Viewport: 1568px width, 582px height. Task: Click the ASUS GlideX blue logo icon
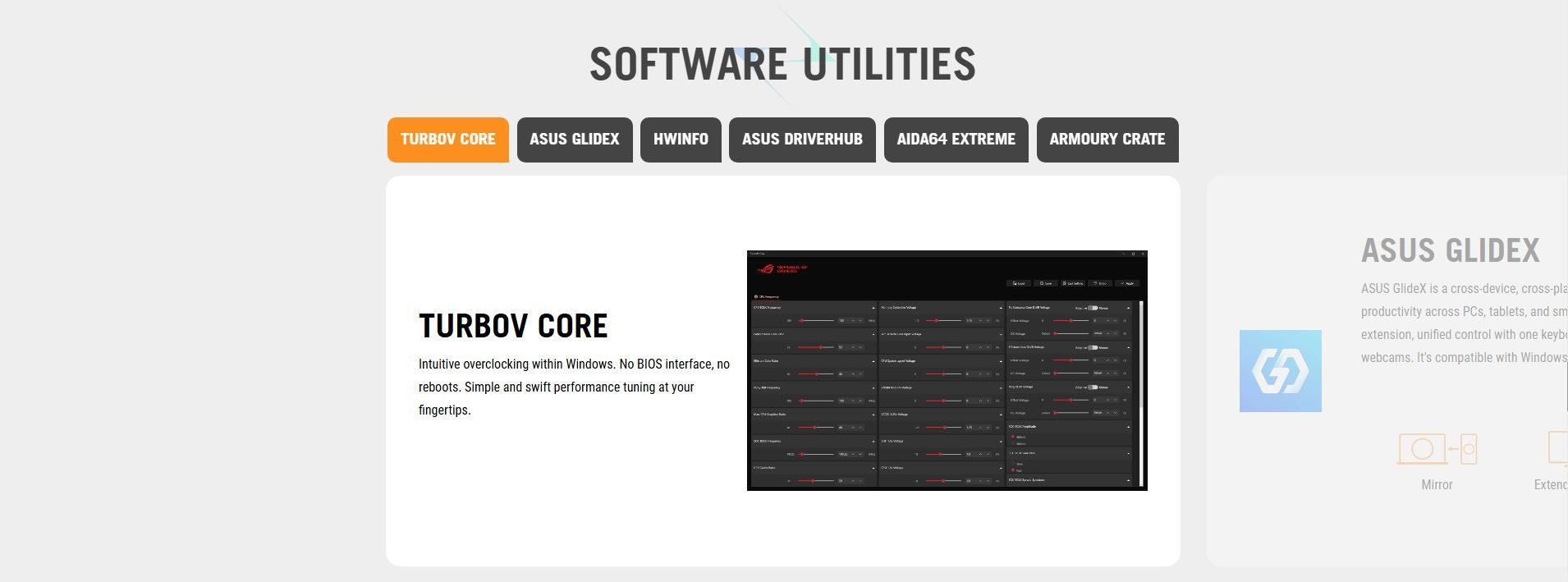(x=1280, y=371)
